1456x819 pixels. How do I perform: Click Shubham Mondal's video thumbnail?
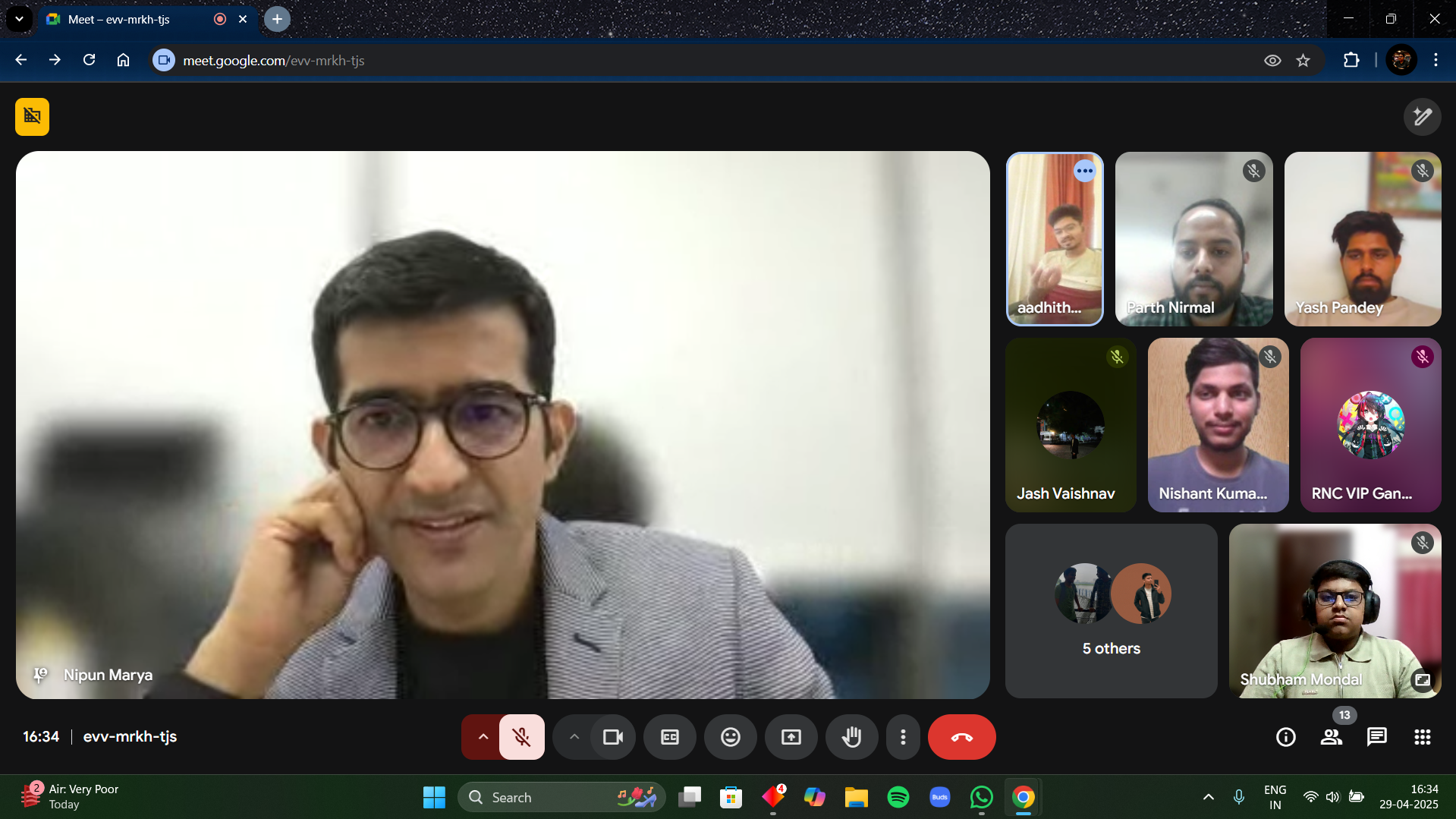tap(1334, 611)
